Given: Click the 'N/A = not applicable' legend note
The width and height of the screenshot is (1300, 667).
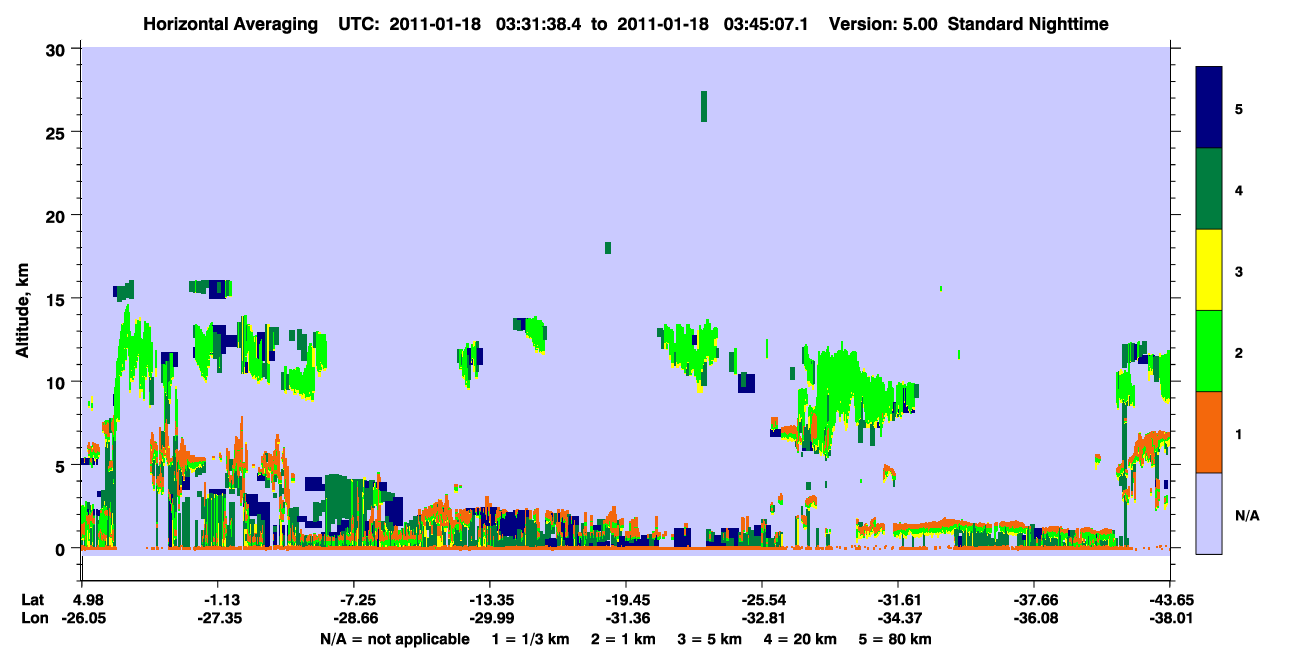Looking at the screenshot, I should (393, 639).
